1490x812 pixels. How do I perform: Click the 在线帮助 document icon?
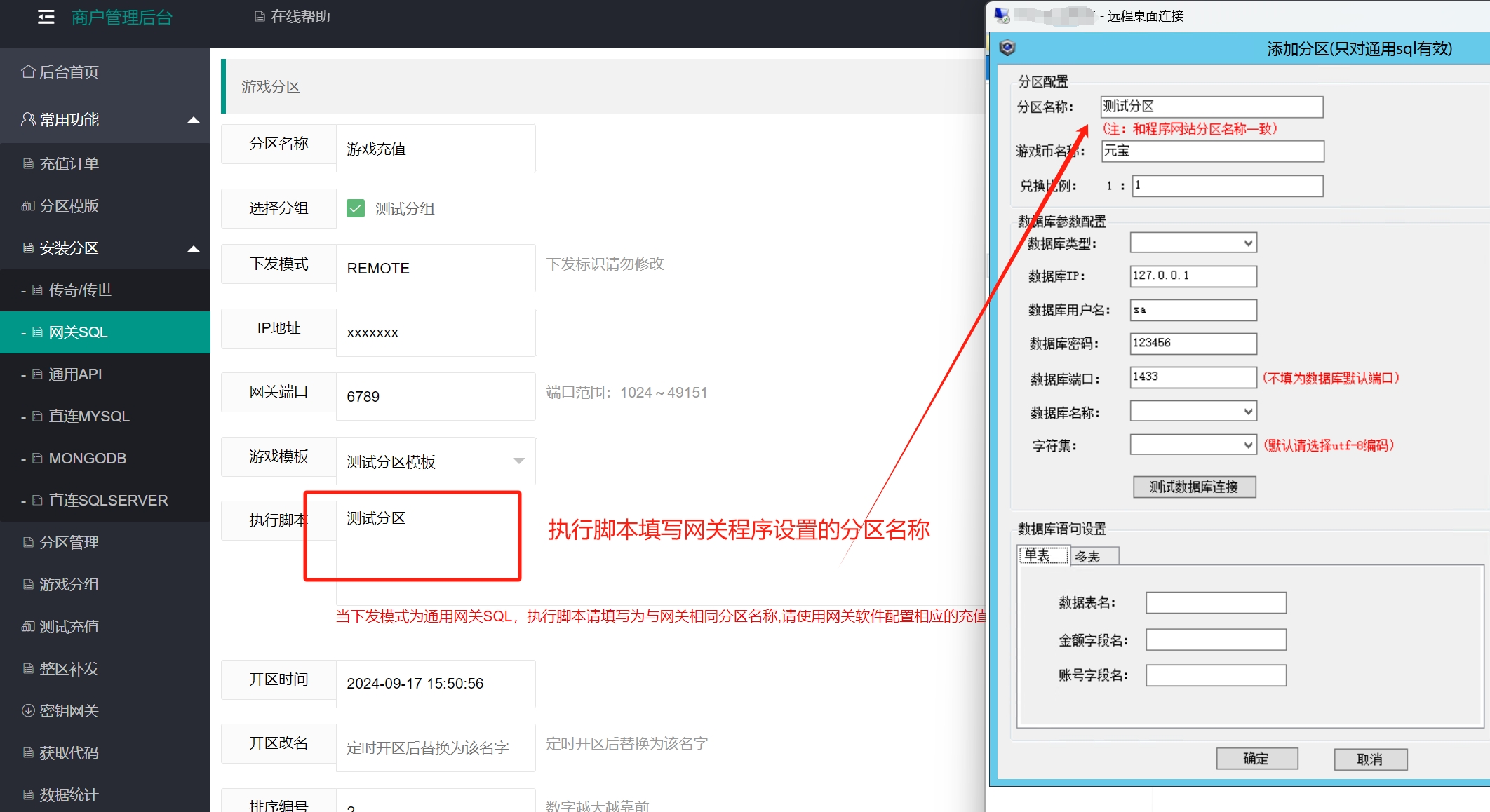(x=260, y=17)
